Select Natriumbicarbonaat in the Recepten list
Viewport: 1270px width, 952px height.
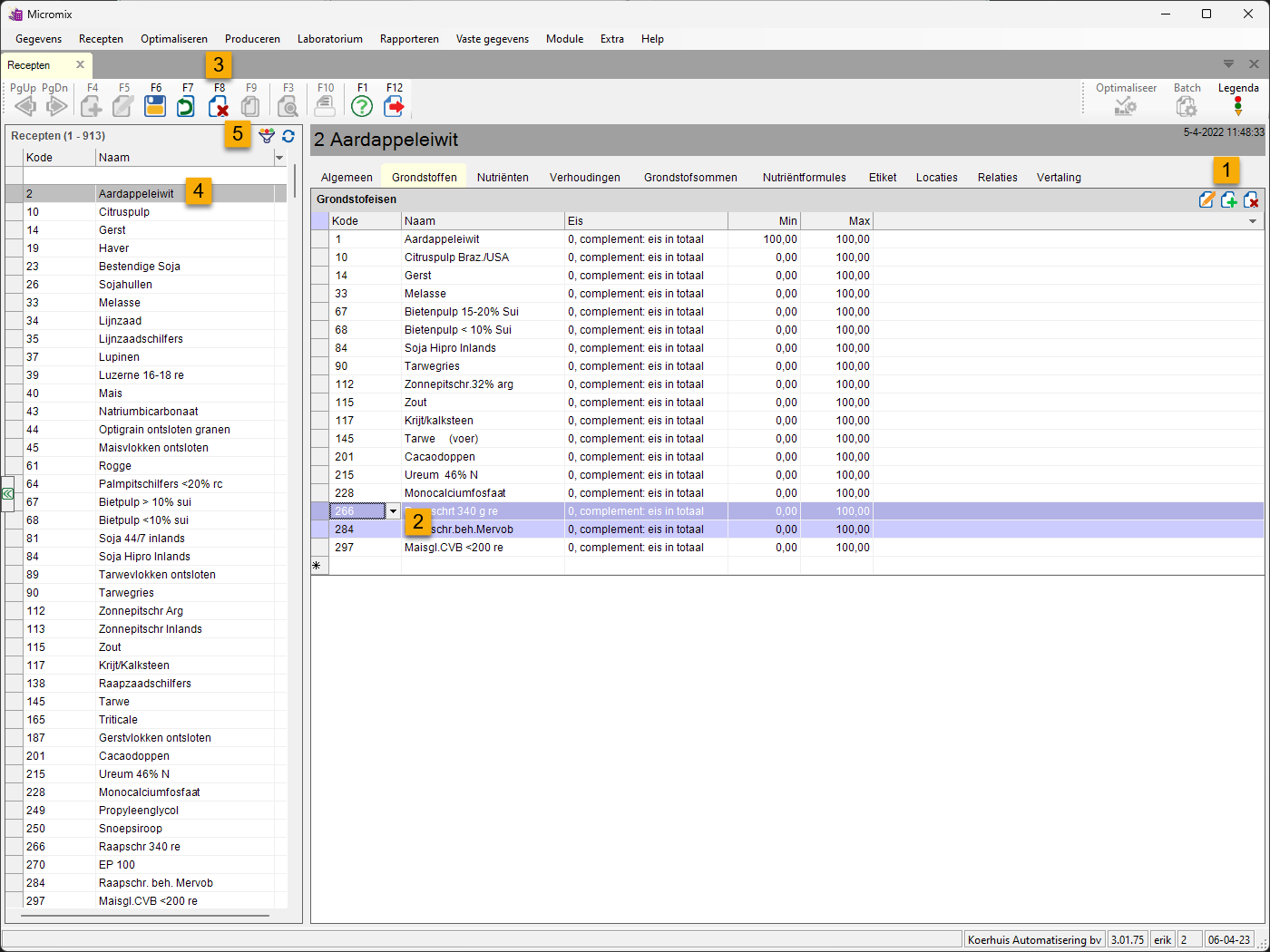[x=146, y=412]
